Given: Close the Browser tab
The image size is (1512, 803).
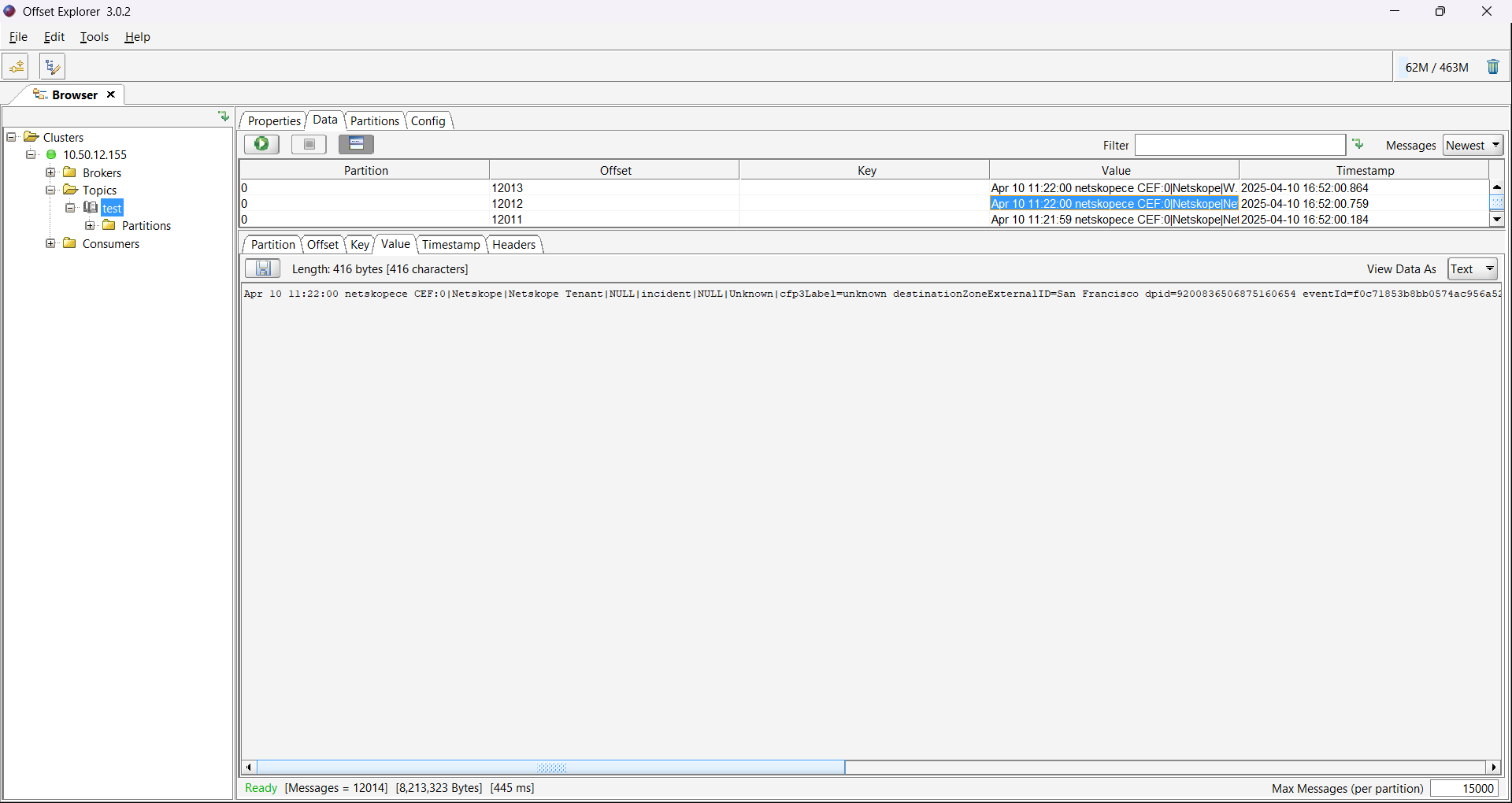Looking at the screenshot, I should coord(111,94).
